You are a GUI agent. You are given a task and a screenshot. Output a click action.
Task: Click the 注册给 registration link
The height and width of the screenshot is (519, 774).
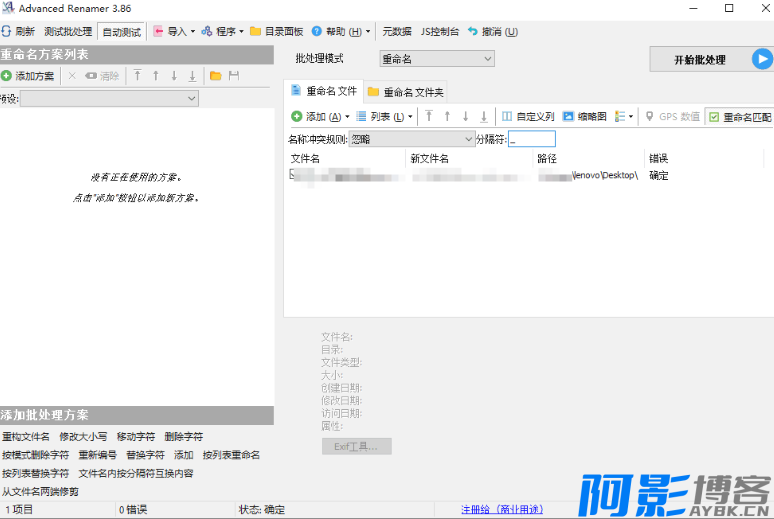pos(500,509)
